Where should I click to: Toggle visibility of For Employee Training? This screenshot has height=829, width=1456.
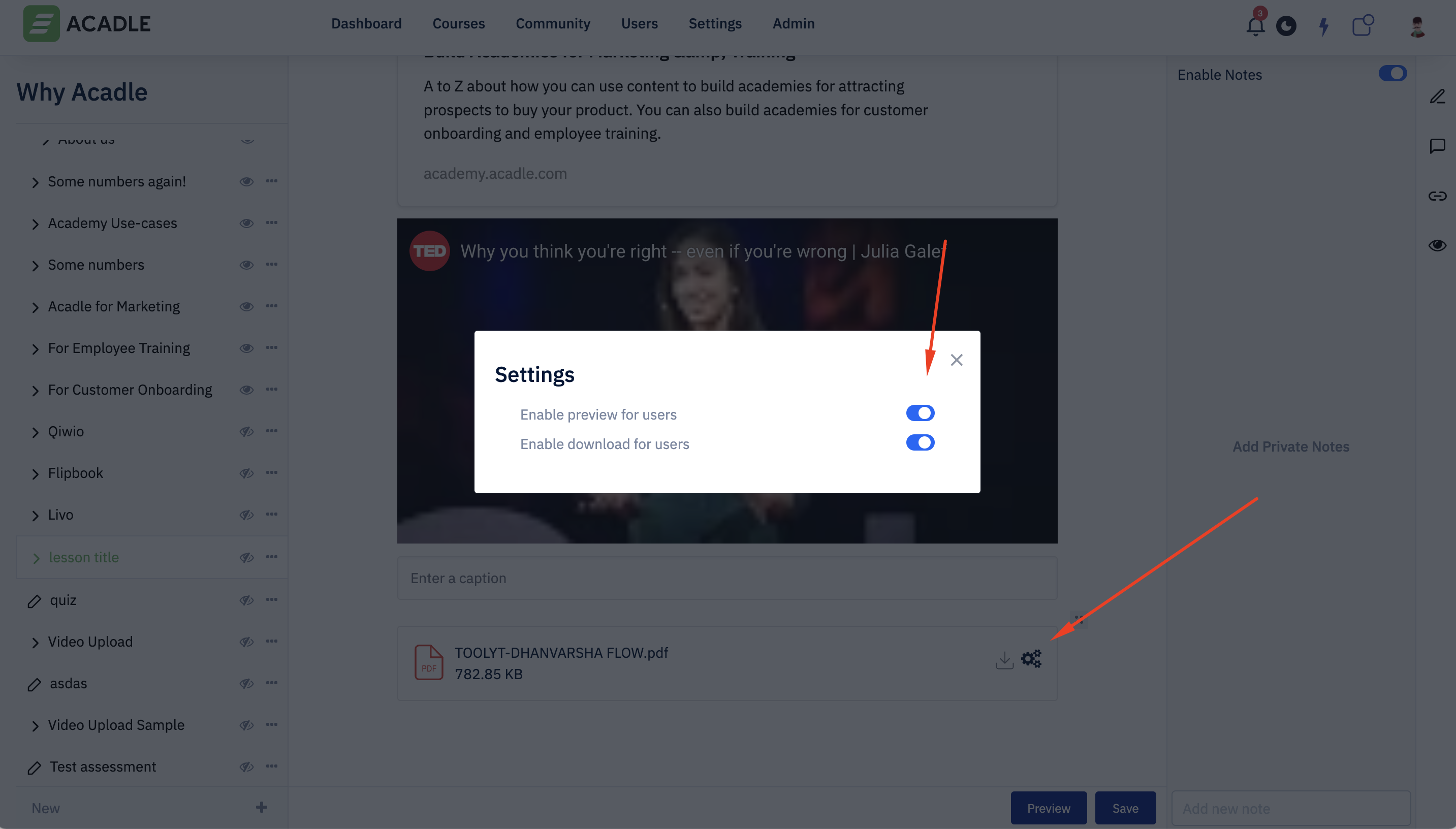coord(246,348)
